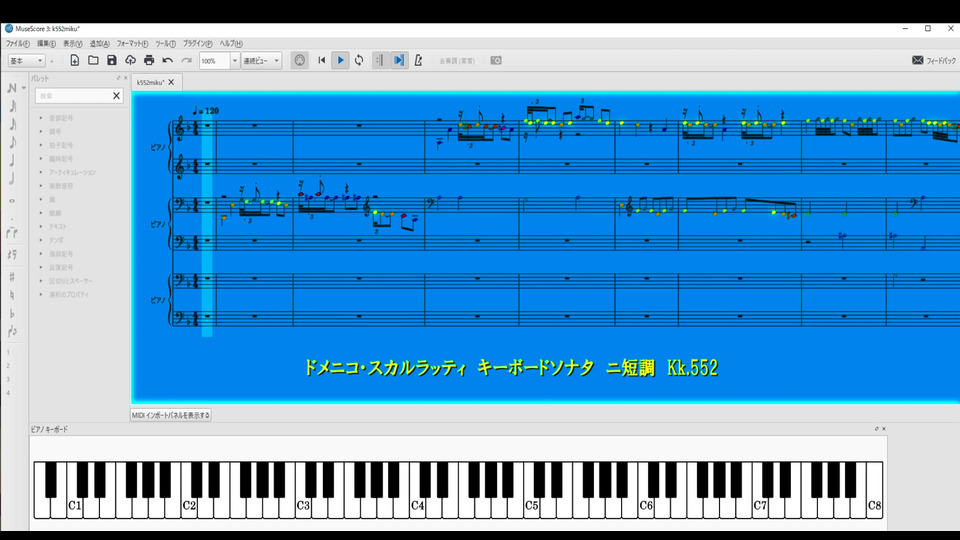
Task: Click the cloud upload icon
Action: (x=130, y=60)
